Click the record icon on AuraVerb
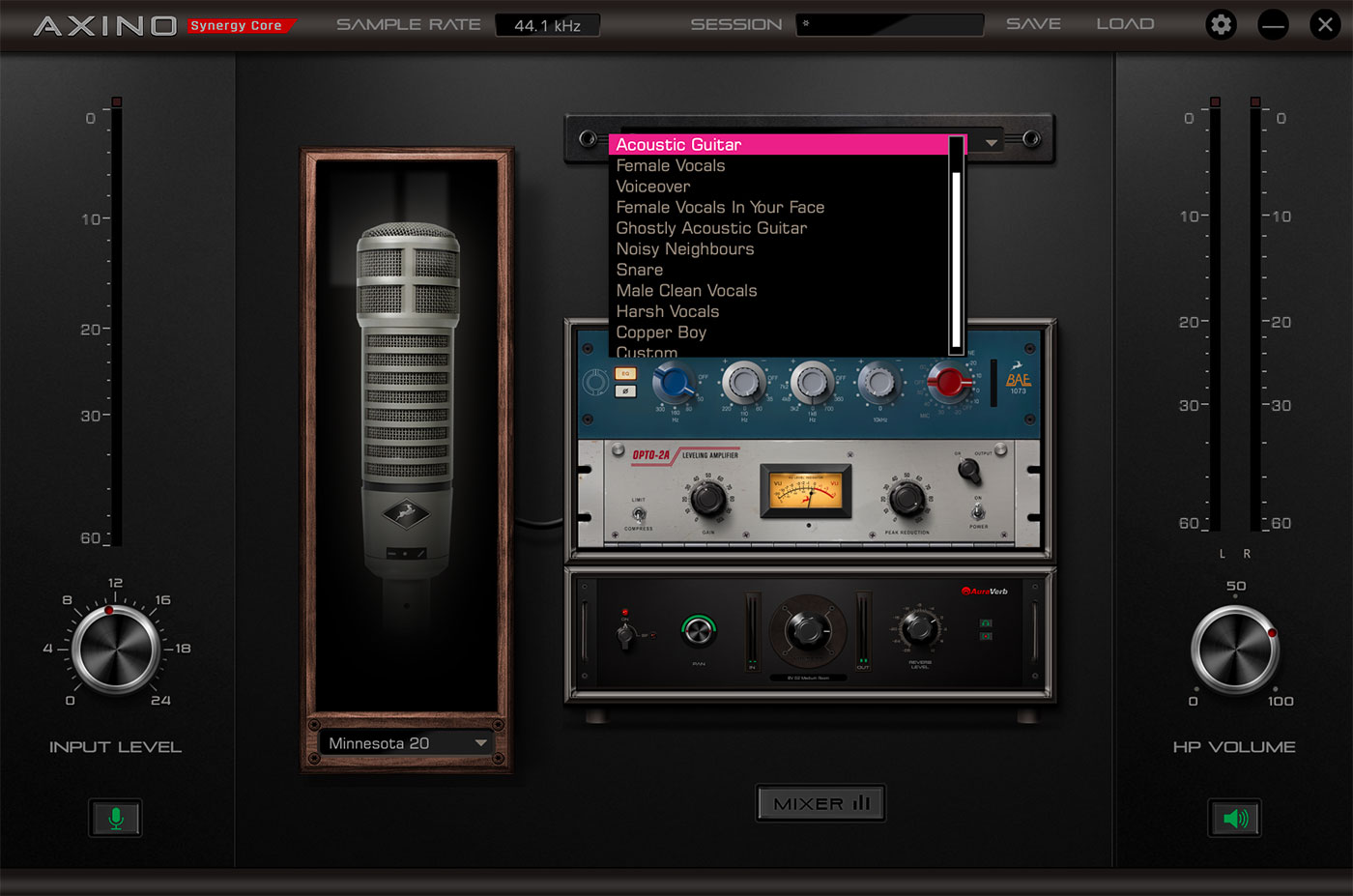1353x896 pixels. coord(985,637)
